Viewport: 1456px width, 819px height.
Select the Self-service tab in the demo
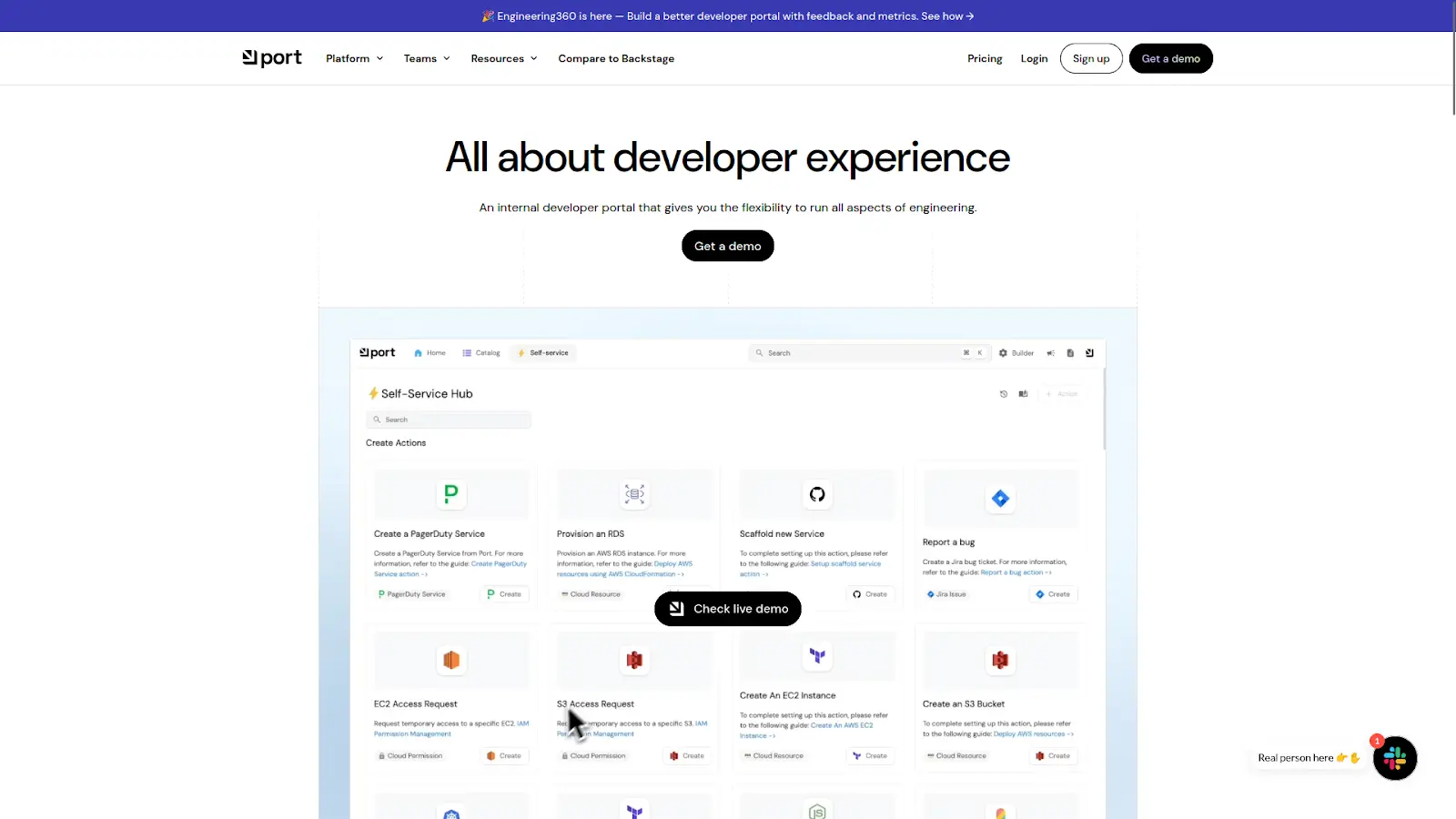click(x=543, y=353)
